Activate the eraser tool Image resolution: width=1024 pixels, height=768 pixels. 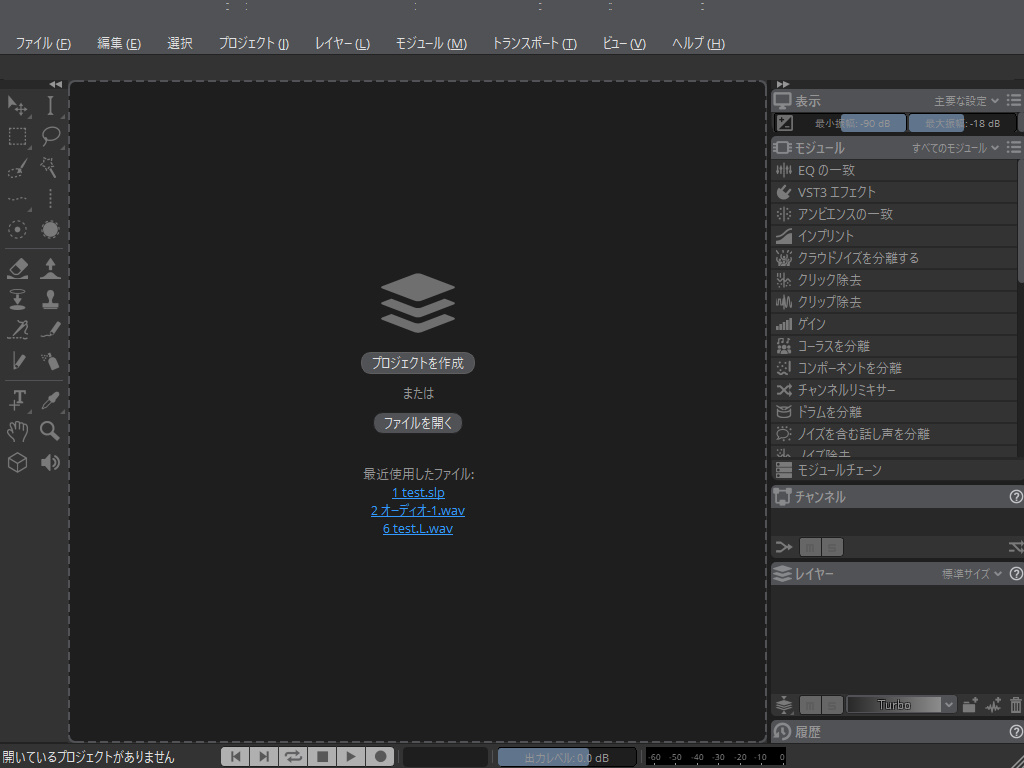tap(18, 268)
